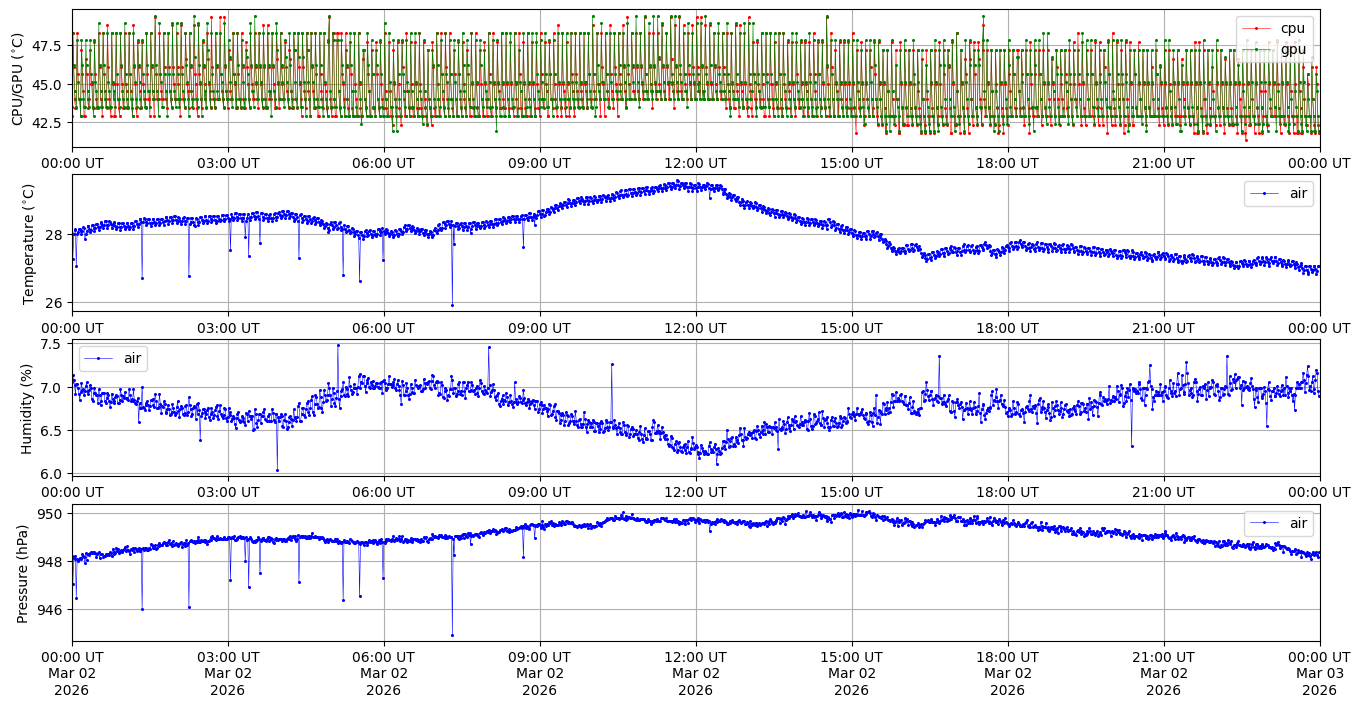1360x707 pixels.
Task: Click the Humidity (%) y-axis label
Action: tap(28, 408)
